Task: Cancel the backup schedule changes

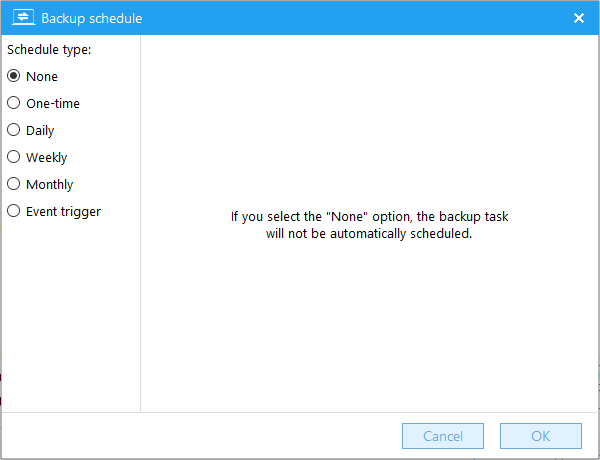Action: click(443, 436)
